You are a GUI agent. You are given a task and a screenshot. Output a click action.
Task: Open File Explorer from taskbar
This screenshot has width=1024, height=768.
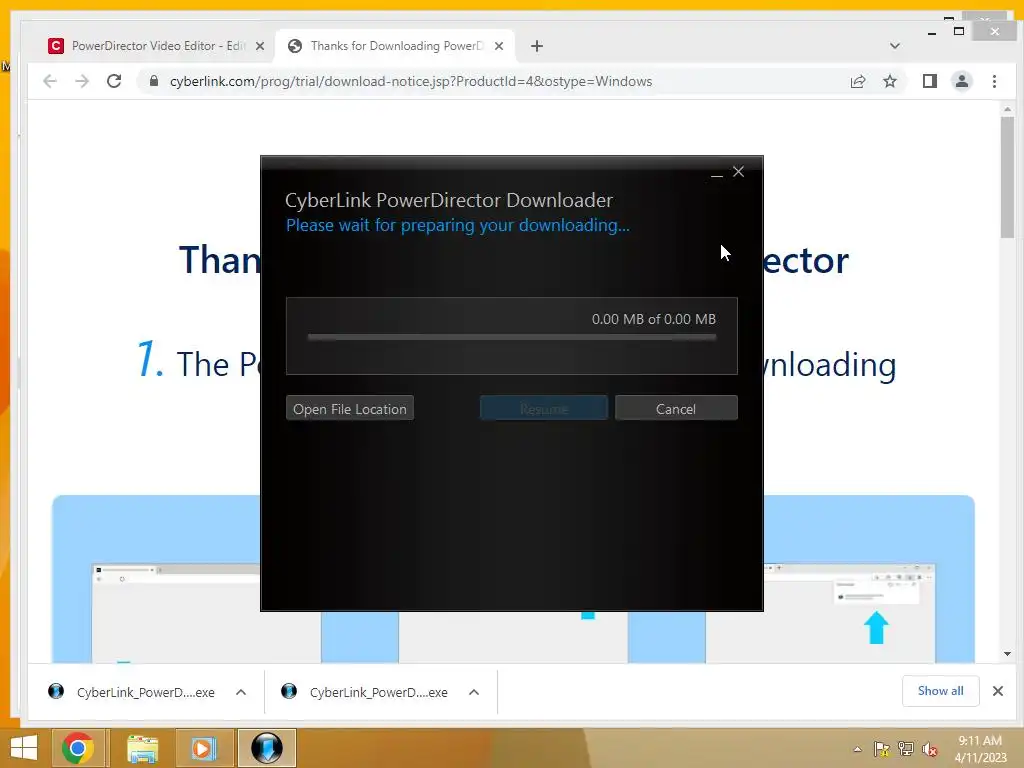[x=142, y=748]
